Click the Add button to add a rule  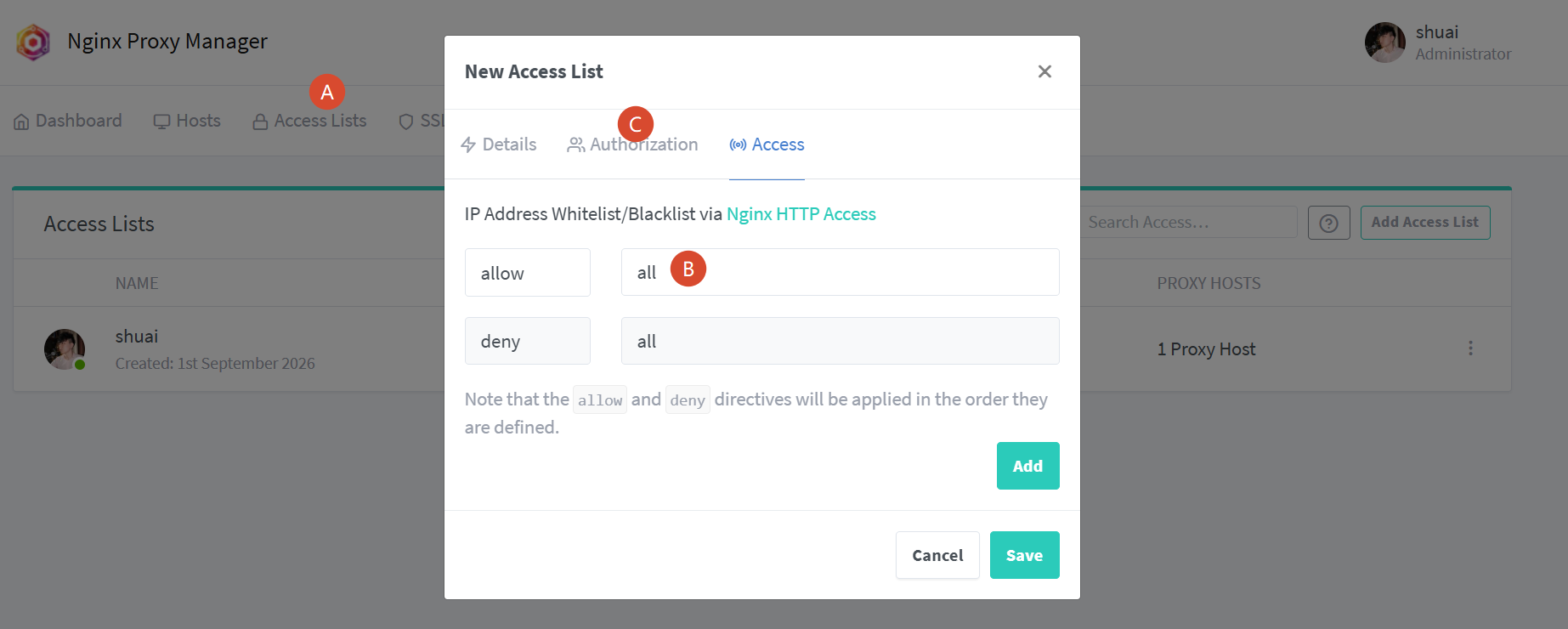(1028, 466)
